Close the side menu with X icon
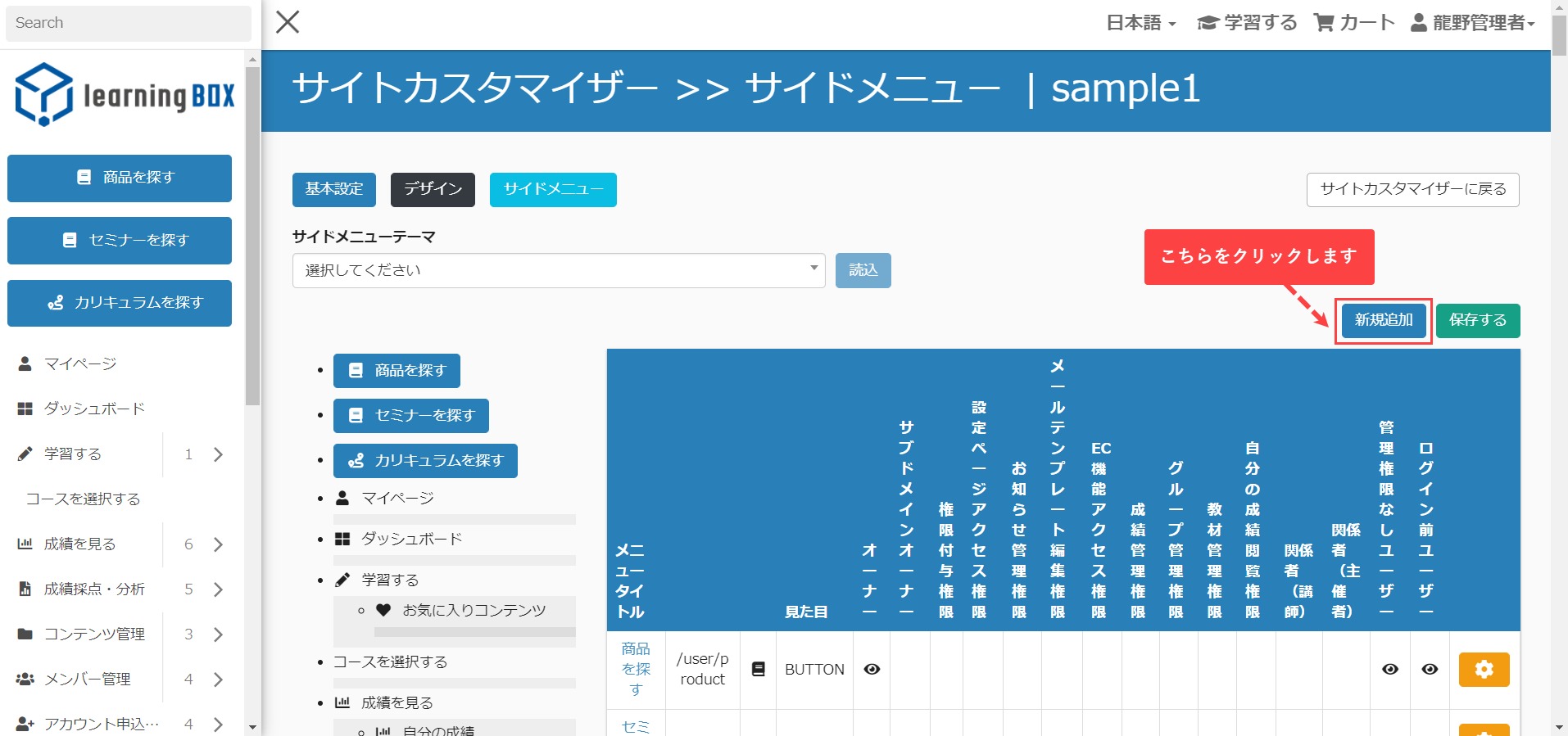This screenshot has width=1568, height=736. (x=288, y=22)
